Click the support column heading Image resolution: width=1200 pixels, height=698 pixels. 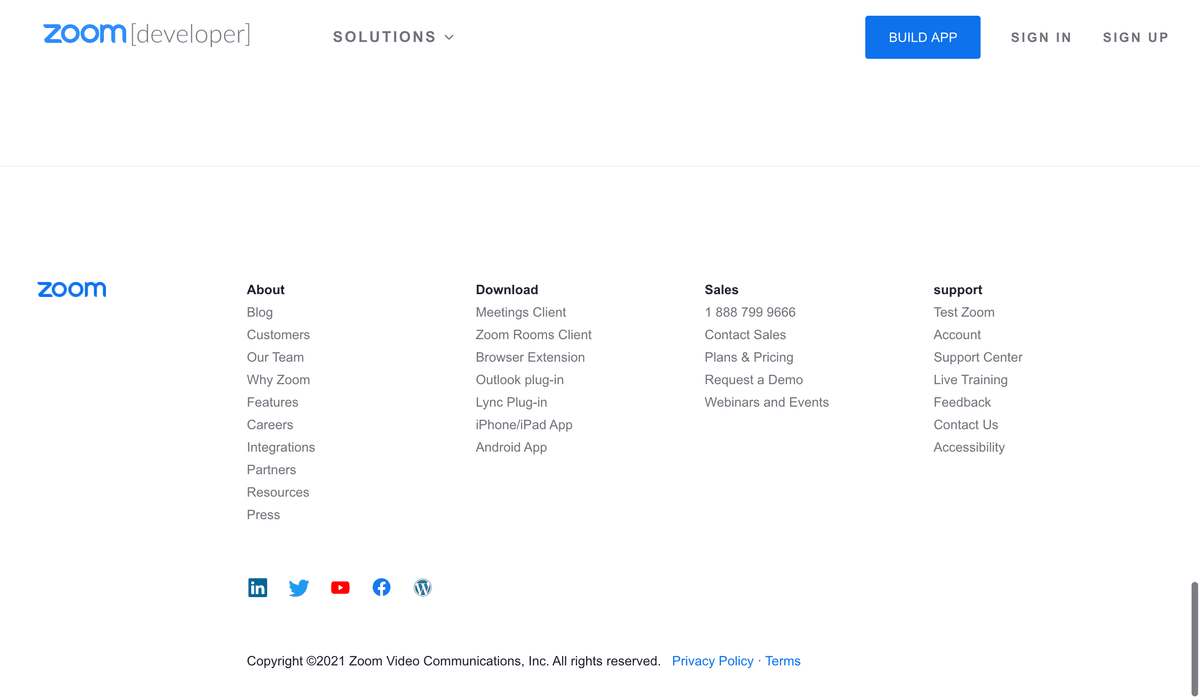[958, 290]
